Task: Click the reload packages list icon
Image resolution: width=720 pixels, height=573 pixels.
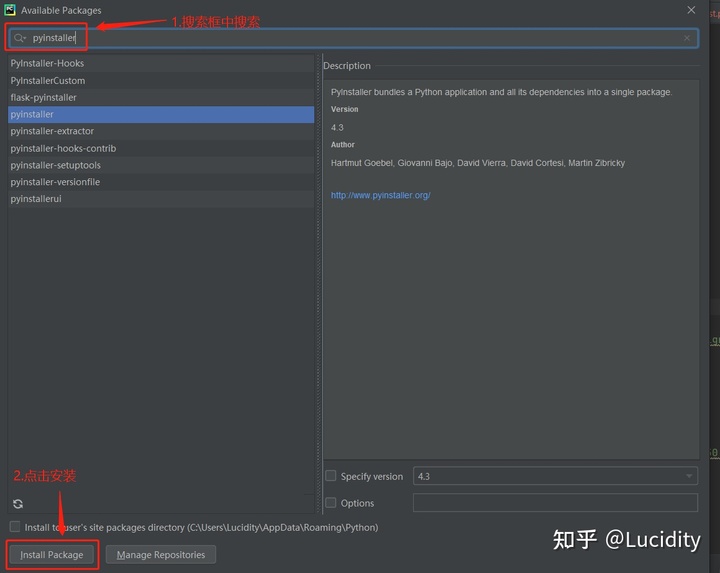Action: tap(18, 504)
